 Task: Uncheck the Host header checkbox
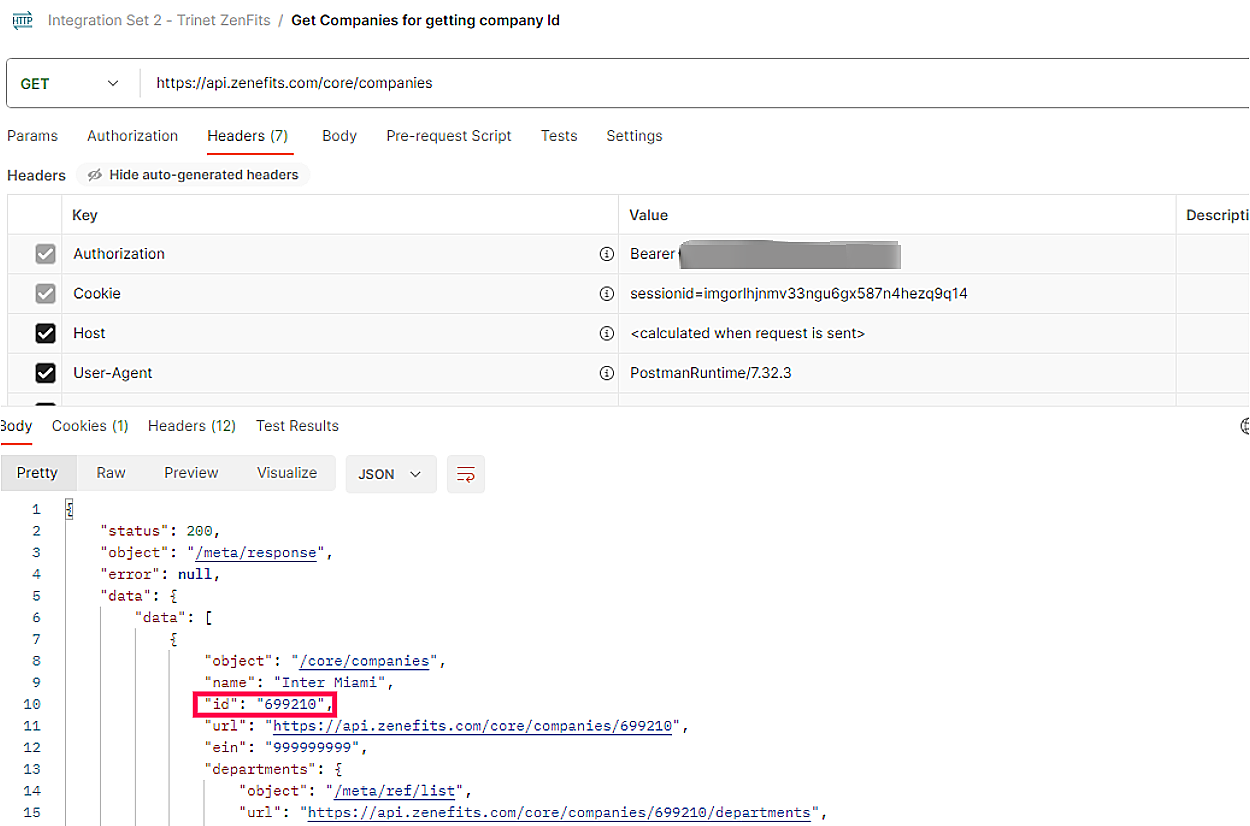45,333
